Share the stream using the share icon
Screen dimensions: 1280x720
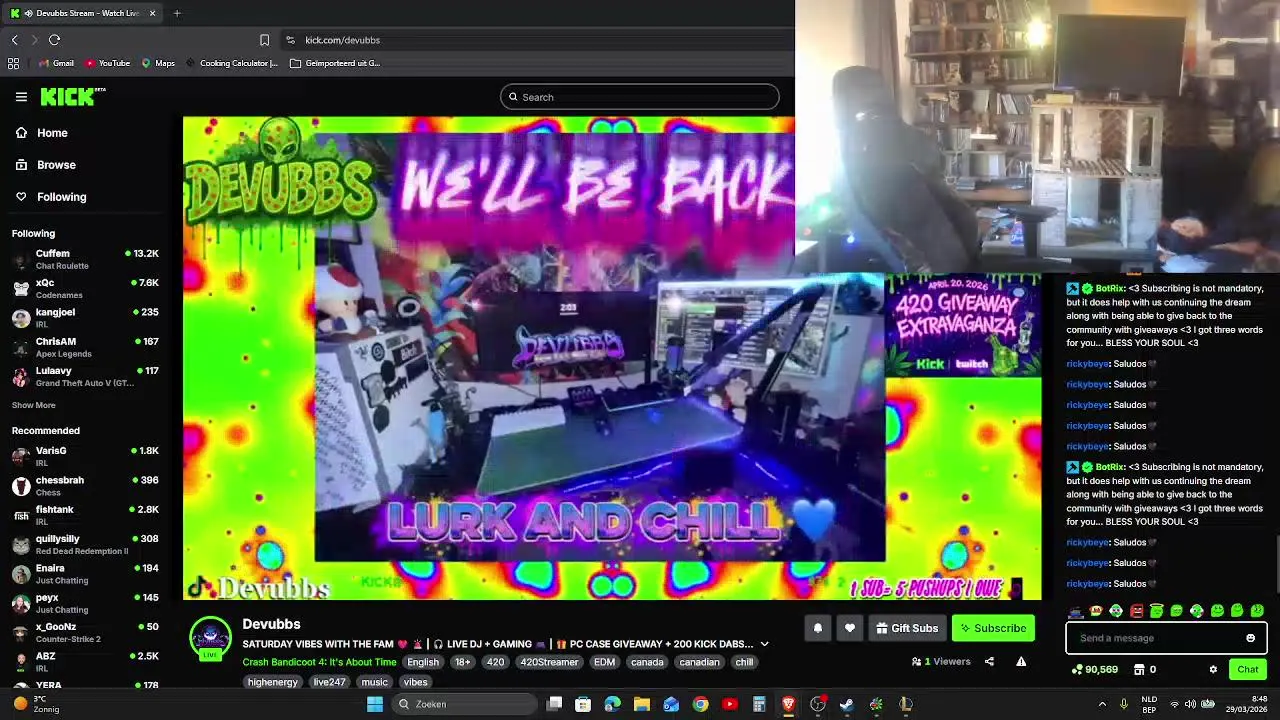(x=989, y=661)
